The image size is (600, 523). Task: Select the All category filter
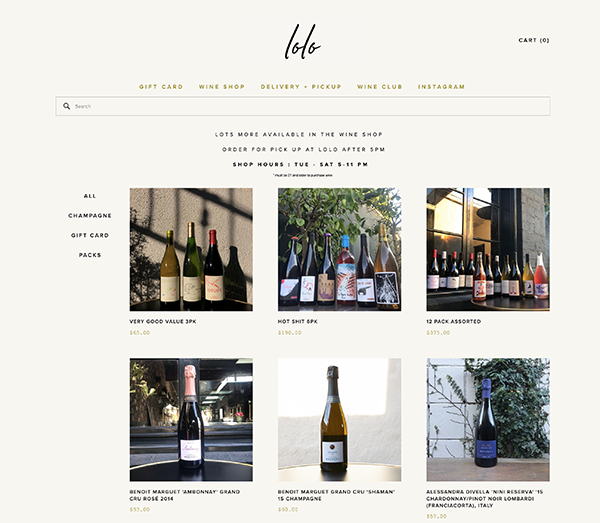coord(90,196)
